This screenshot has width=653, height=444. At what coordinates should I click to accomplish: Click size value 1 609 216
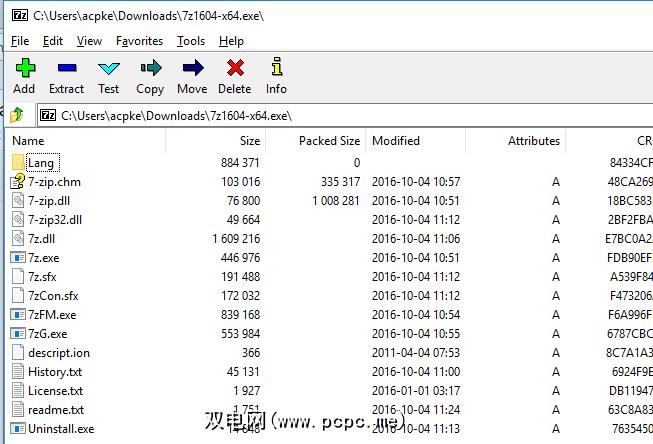[236, 239]
